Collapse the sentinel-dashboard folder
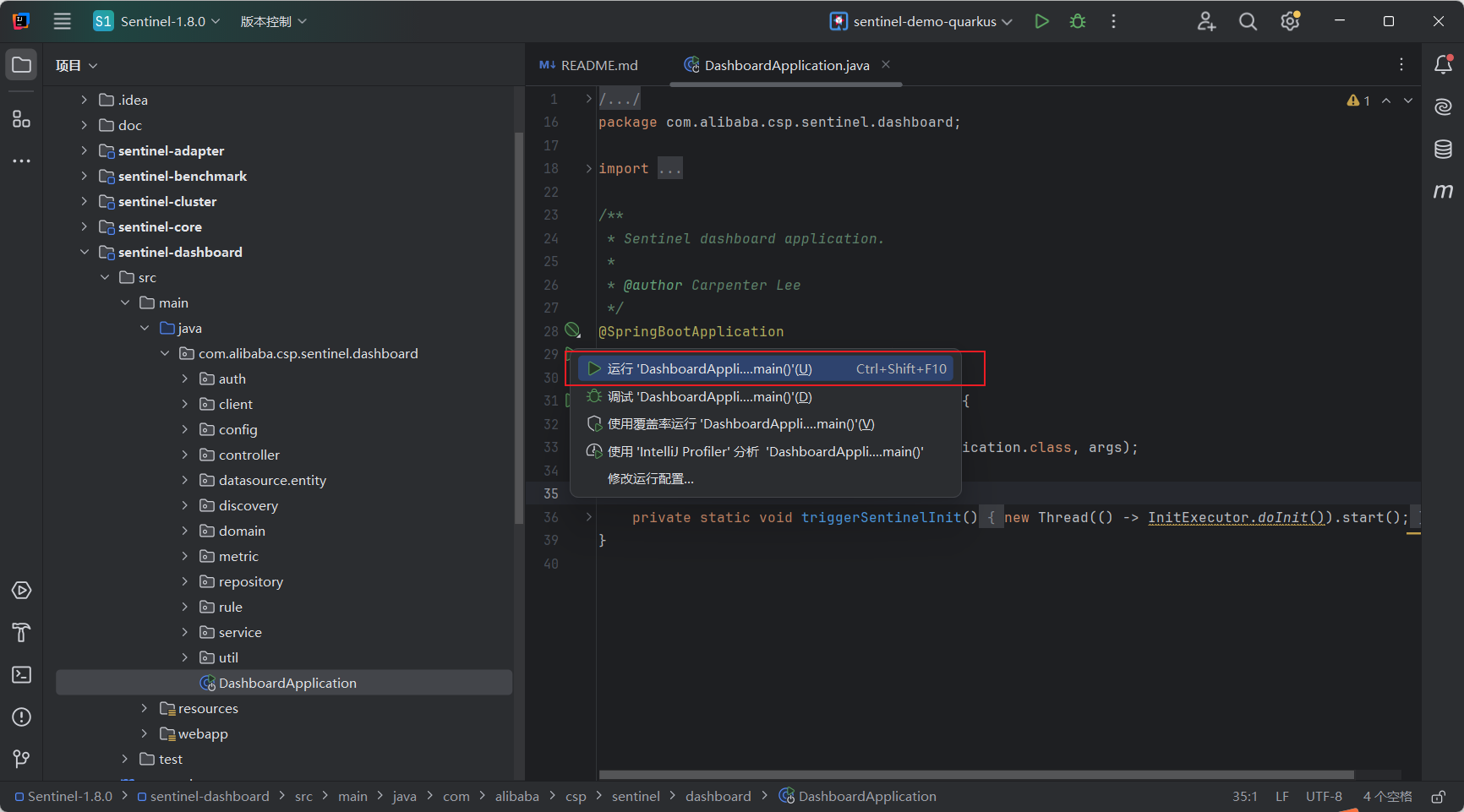 [x=85, y=252]
